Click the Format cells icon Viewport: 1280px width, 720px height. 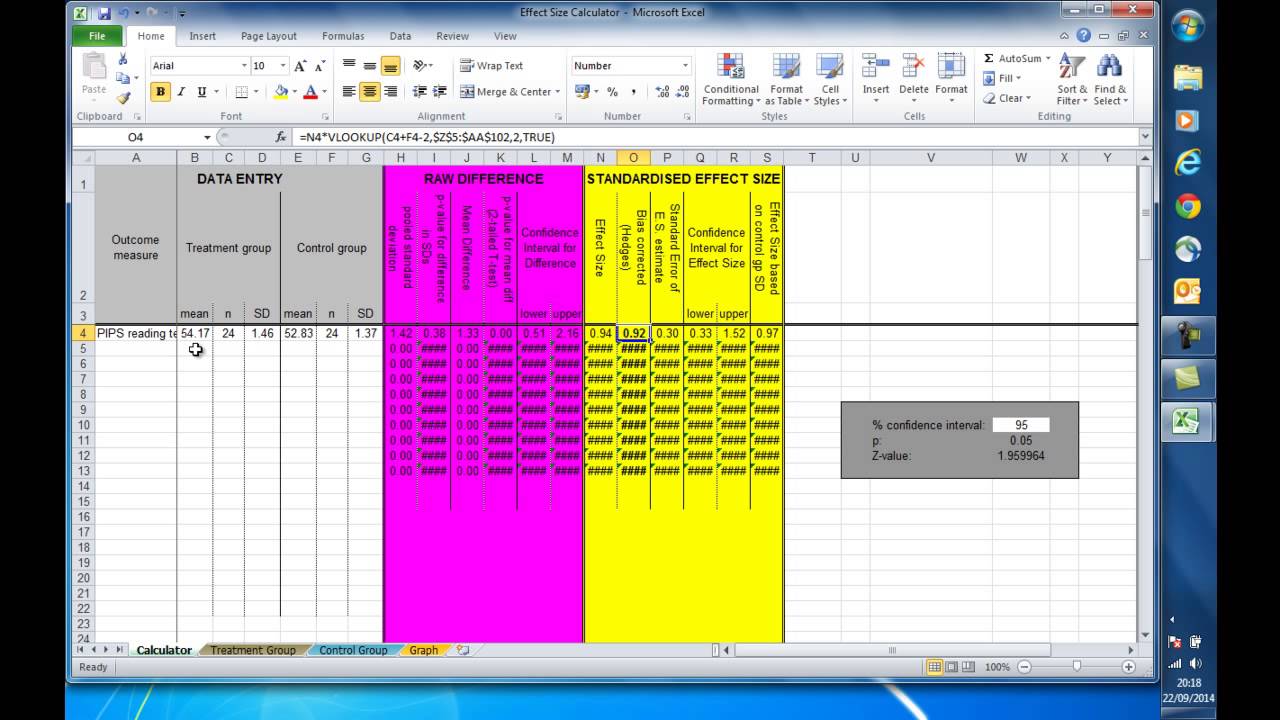[x=951, y=66]
